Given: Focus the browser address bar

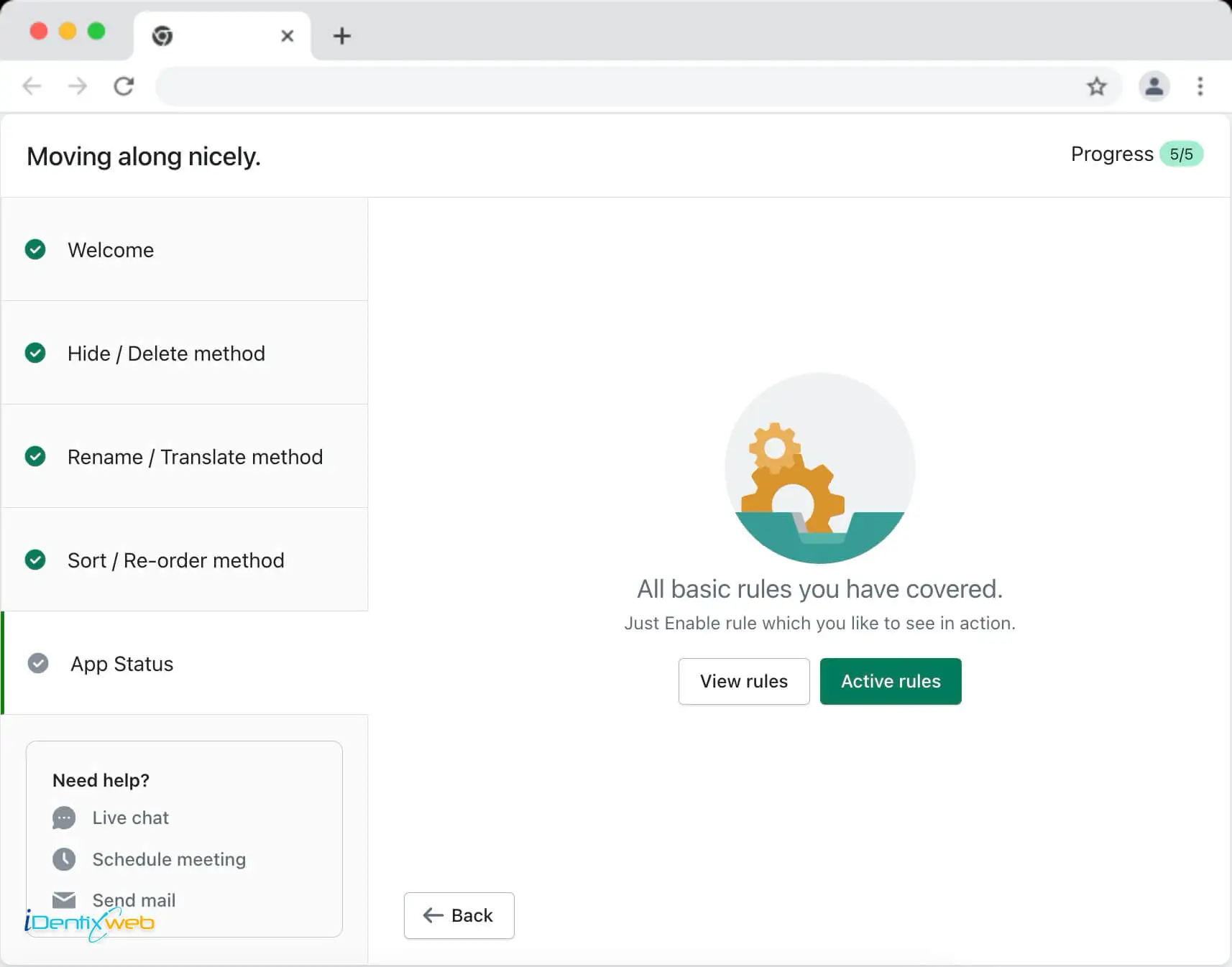Looking at the screenshot, I should click(x=618, y=87).
